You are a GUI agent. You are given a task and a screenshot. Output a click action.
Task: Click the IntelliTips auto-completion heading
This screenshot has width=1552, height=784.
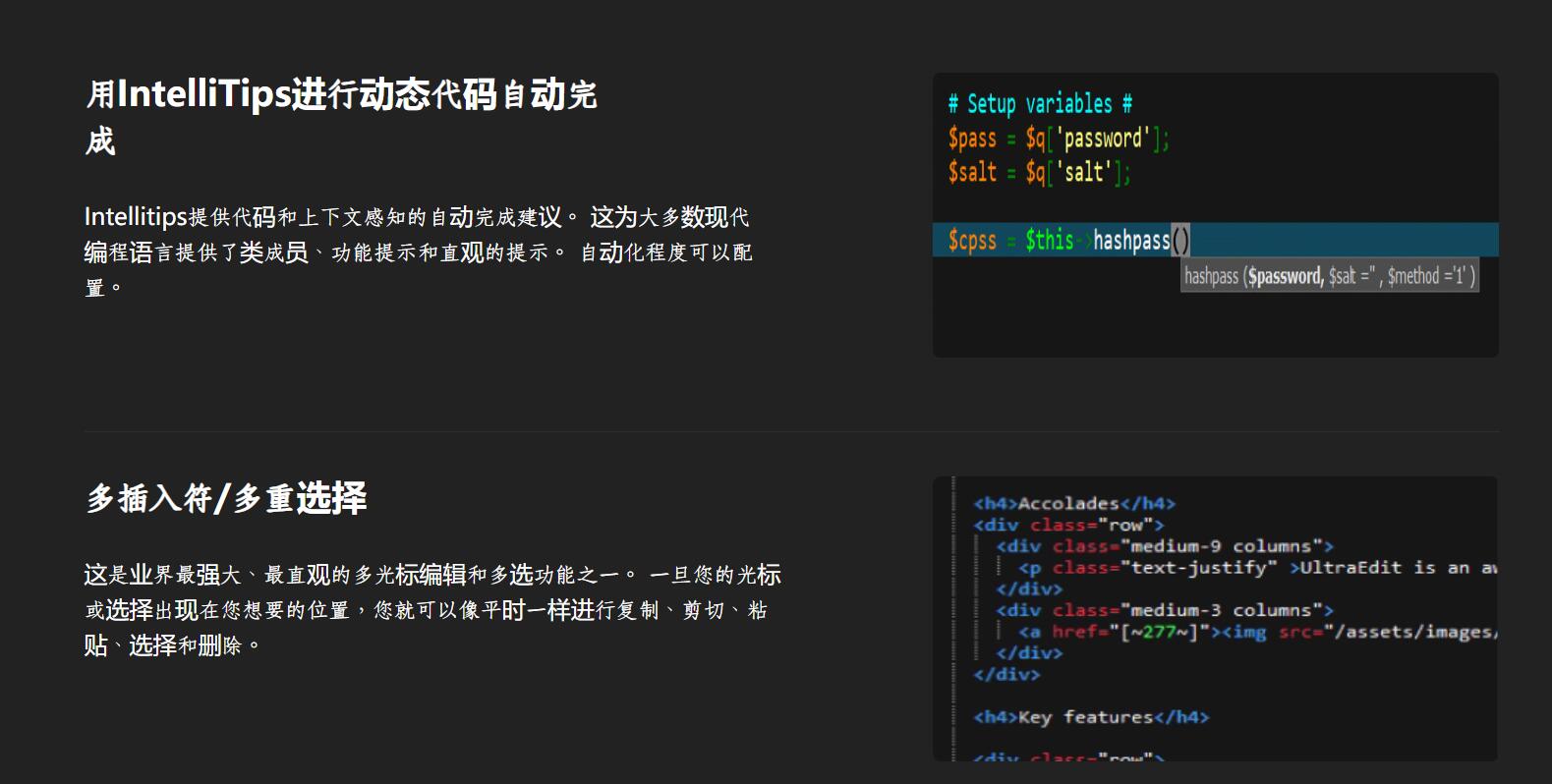(x=341, y=117)
